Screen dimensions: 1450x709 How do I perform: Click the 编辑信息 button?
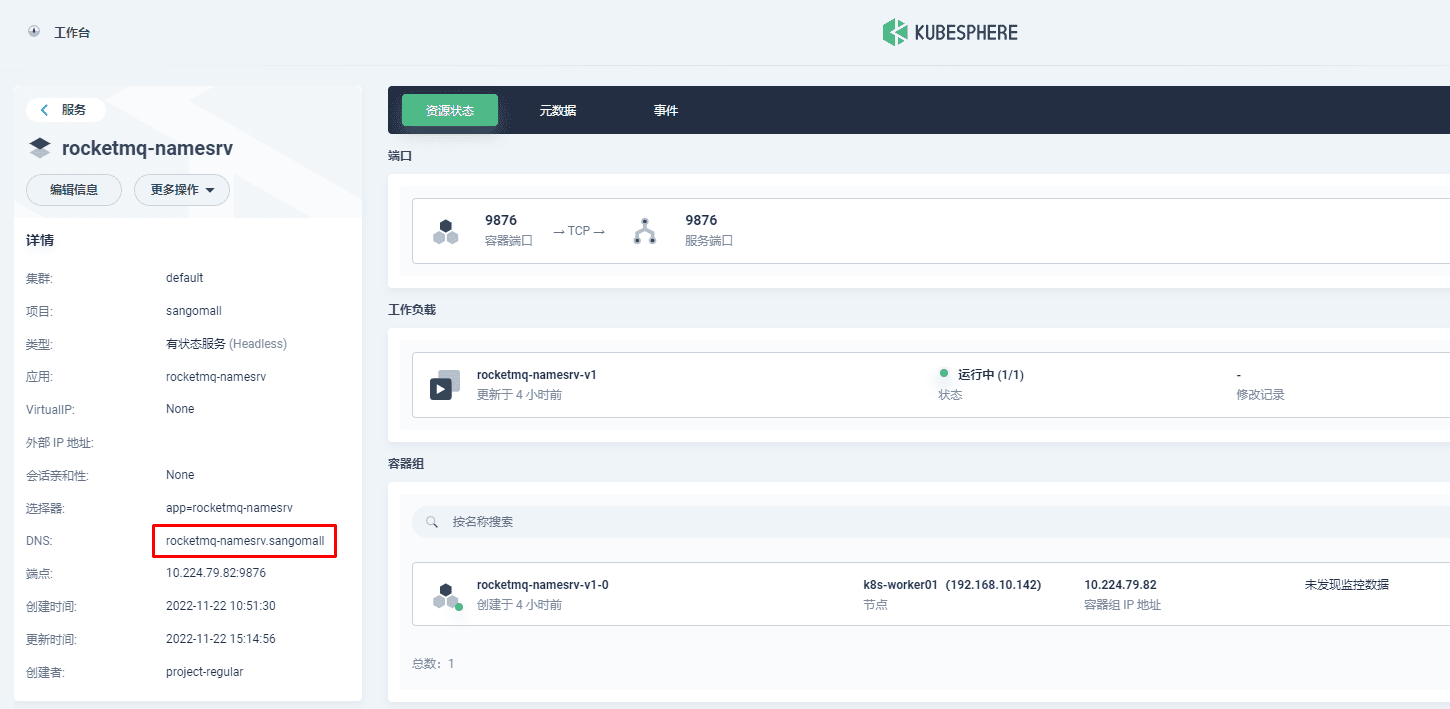[74, 190]
